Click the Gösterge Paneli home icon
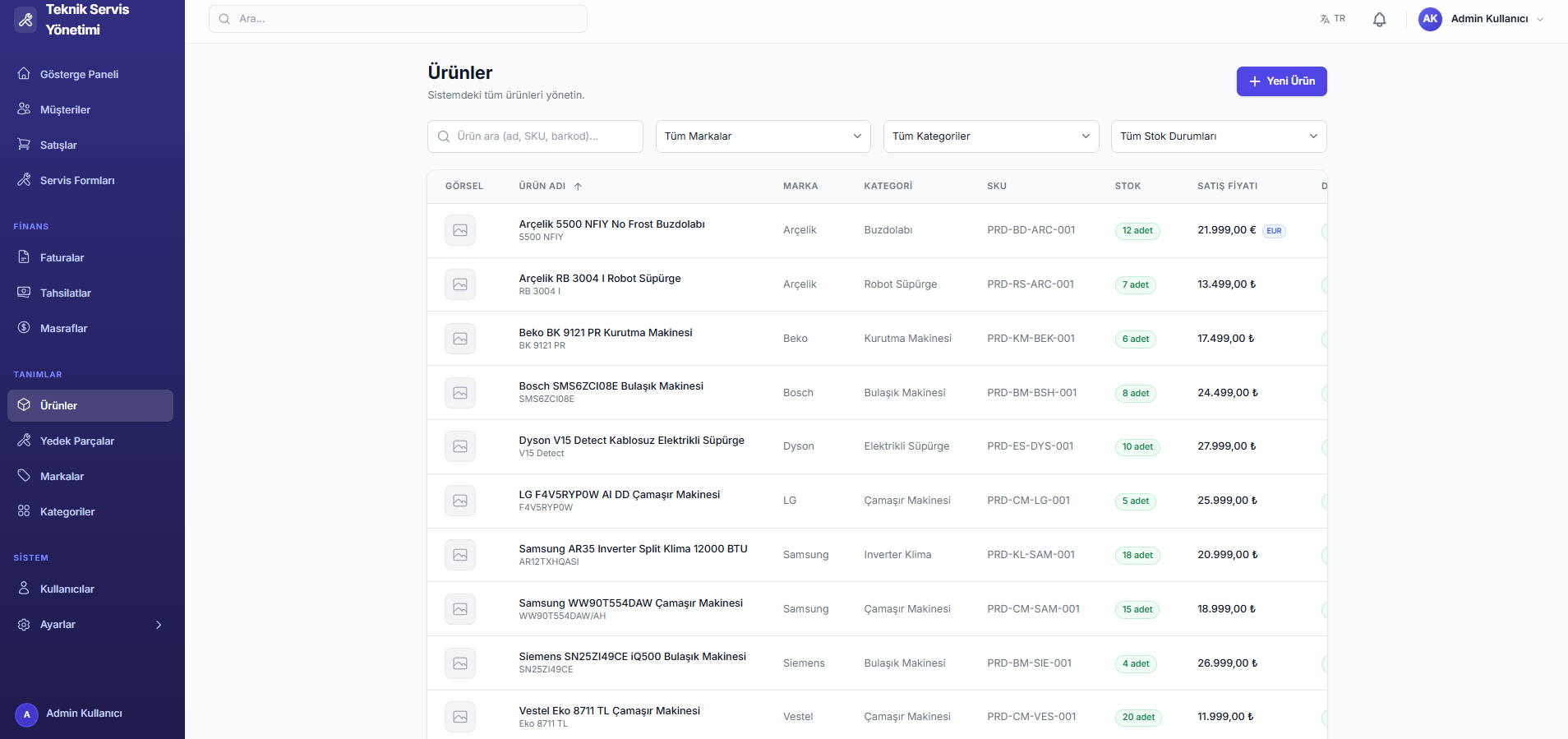 coord(24,74)
